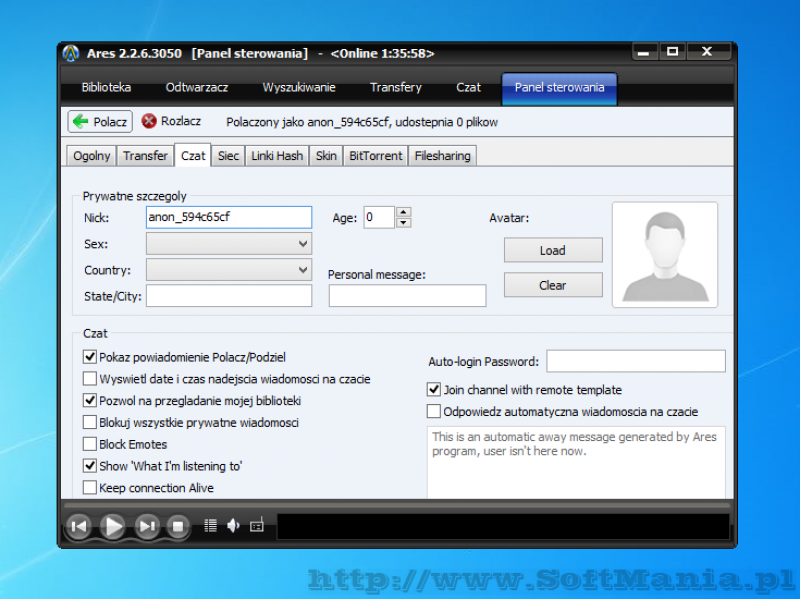The image size is (800, 599).
Task: Click the avatar placeholder image
Action: pos(665,255)
